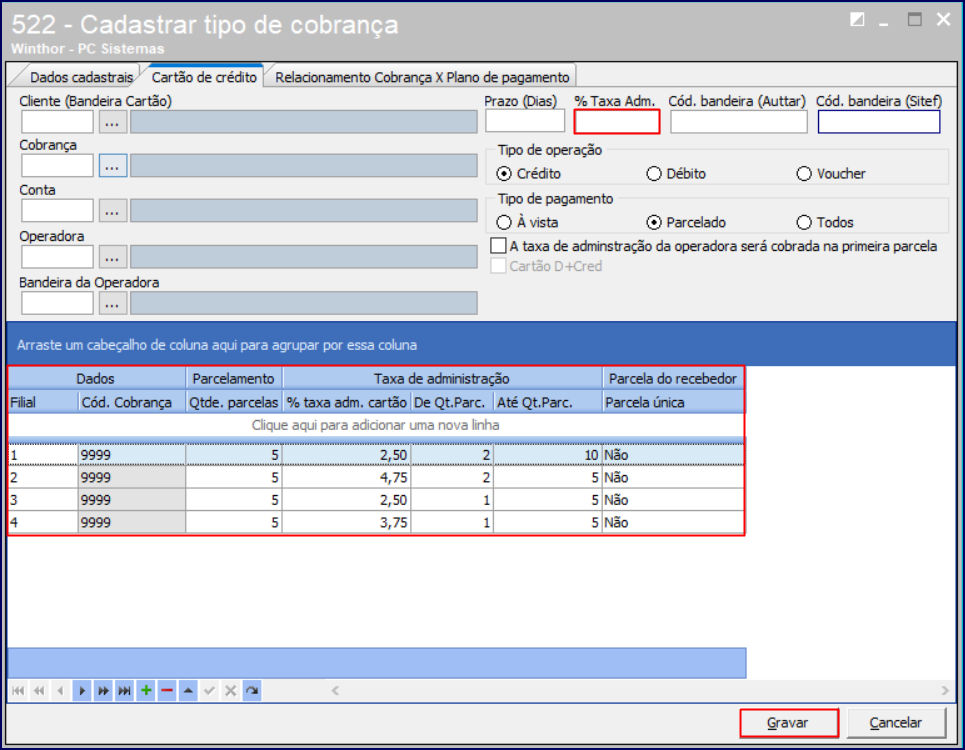Sort by % taxa adm. cartão header
Image resolution: width=965 pixels, height=750 pixels.
pos(346,402)
